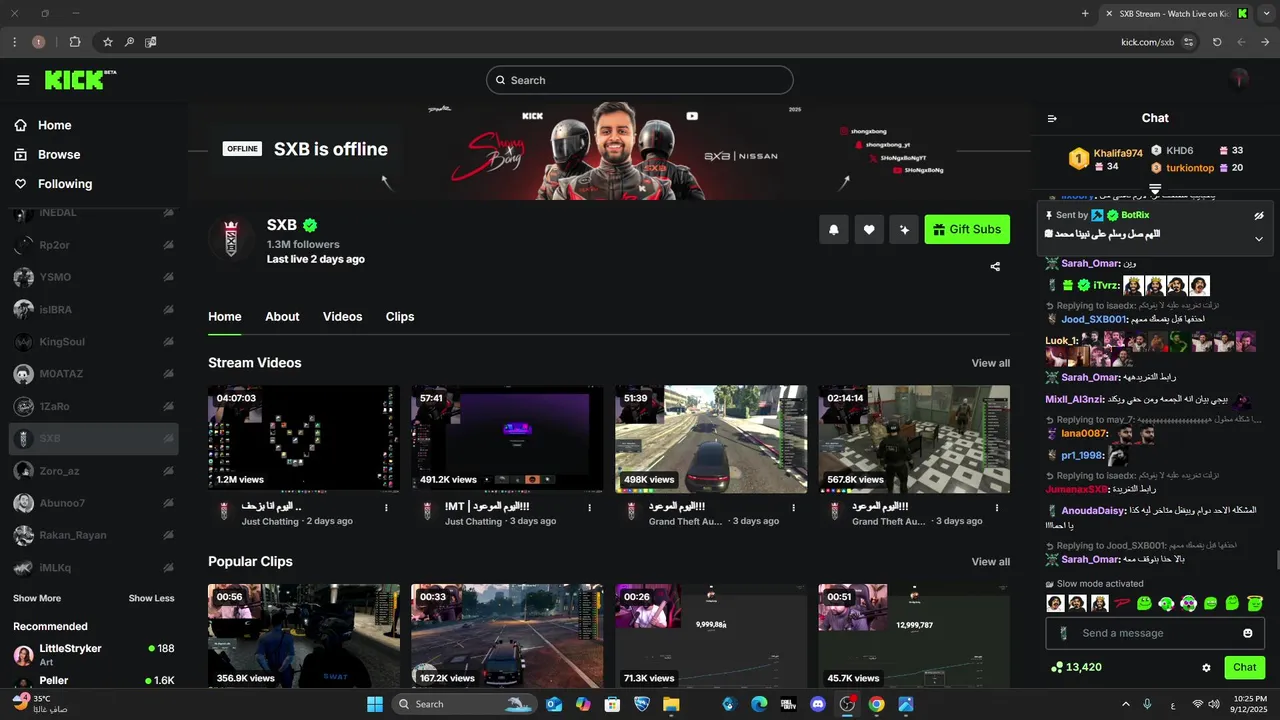Viewport: 1280px width, 720px height.
Task: Click the green Chat send button
Action: coord(1244,667)
